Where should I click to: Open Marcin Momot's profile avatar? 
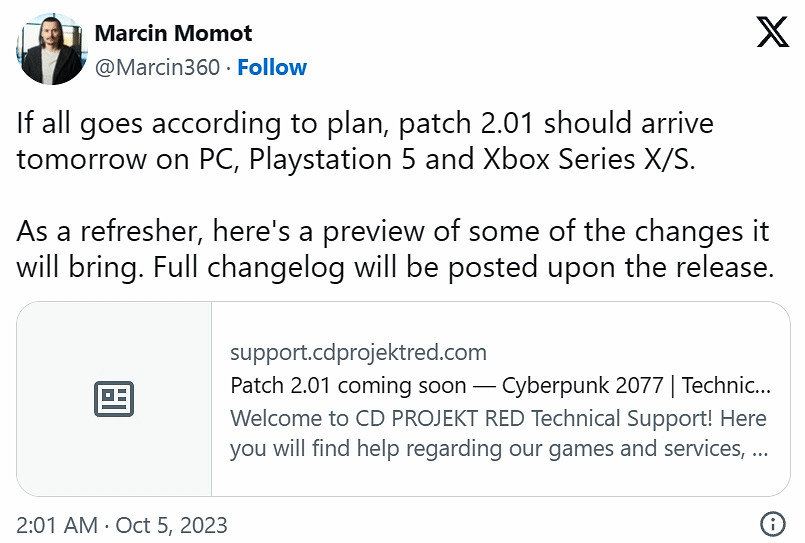tap(49, 49)
